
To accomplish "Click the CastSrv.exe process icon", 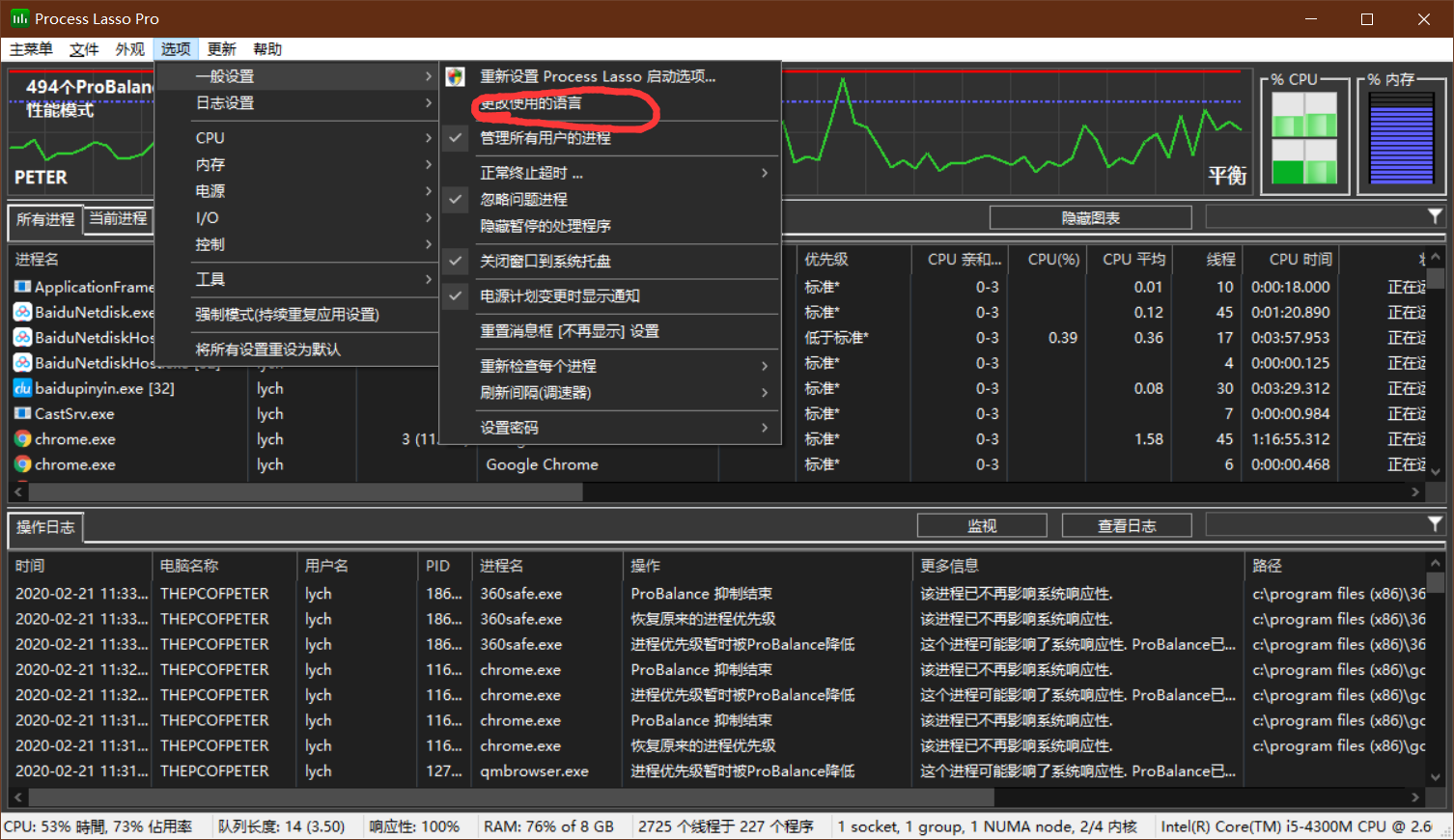I will click(22, 413).
